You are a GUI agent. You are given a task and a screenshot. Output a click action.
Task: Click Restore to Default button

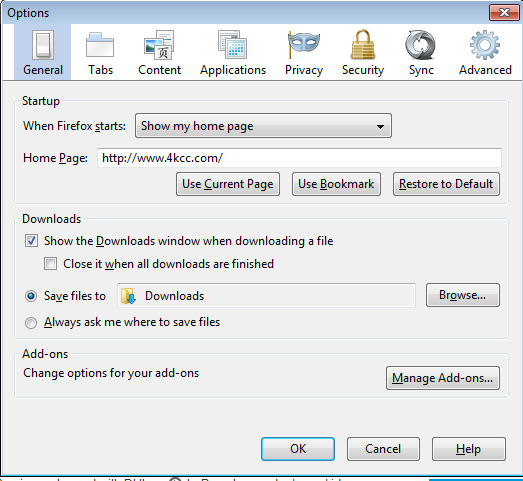[446, 184]
